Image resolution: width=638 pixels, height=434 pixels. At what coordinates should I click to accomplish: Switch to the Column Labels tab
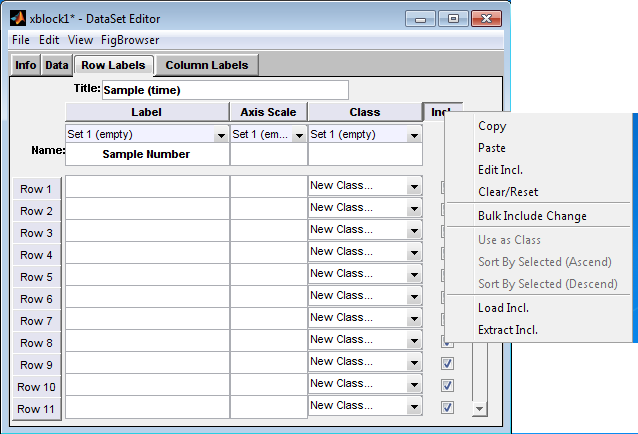pos(207,65)
